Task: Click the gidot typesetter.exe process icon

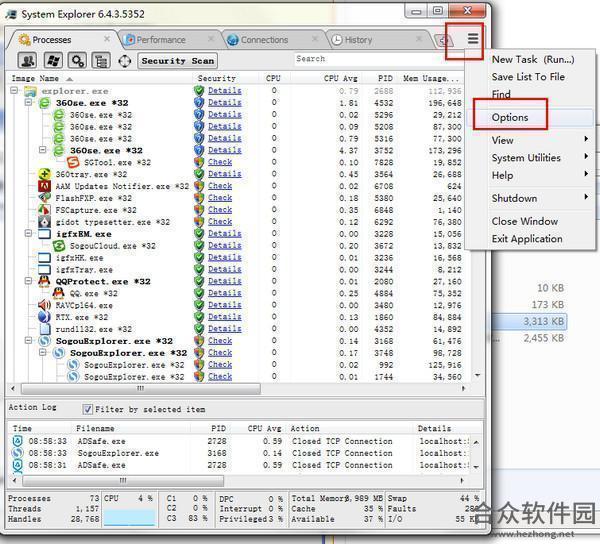Action: click(x=45, y=222)
